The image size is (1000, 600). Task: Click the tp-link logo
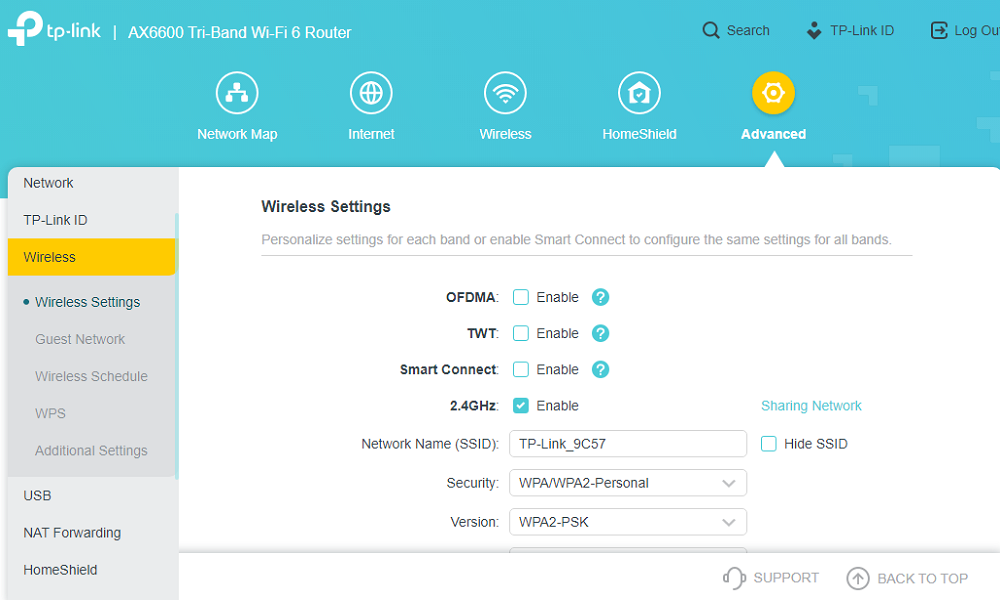[x=54, y=29]
